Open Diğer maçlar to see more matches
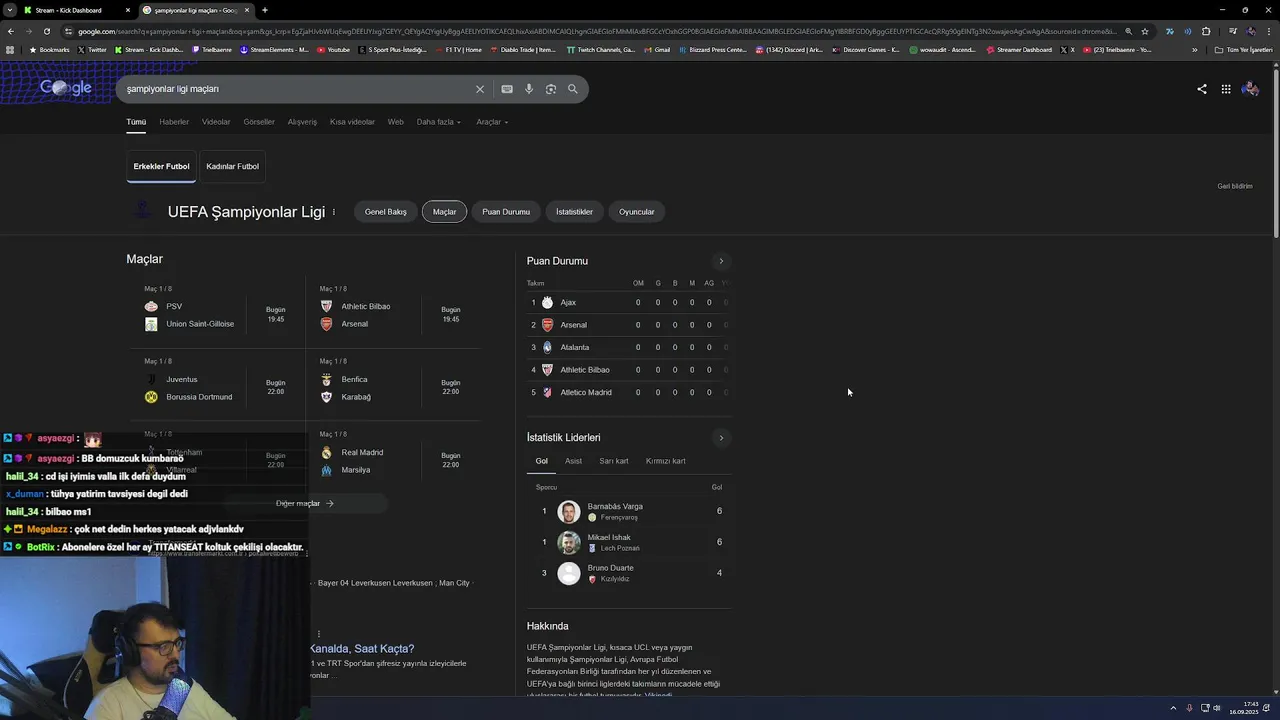The width and height of the screenshot is (1280, 720). pyautogui.click(x=304, y=503)
